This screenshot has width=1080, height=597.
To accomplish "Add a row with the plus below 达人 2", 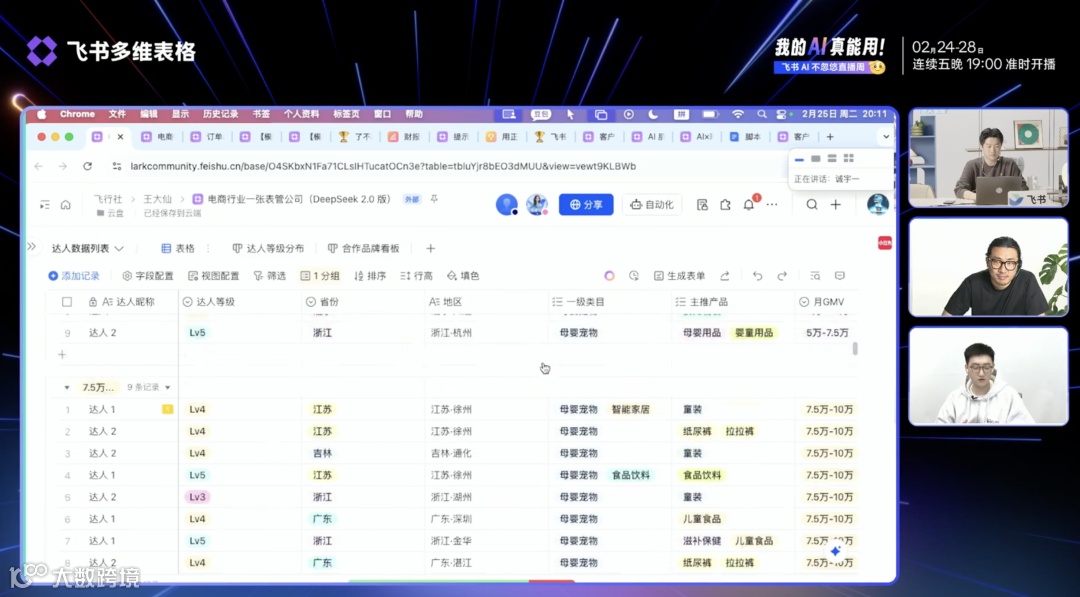I will [x=62, y=355].
